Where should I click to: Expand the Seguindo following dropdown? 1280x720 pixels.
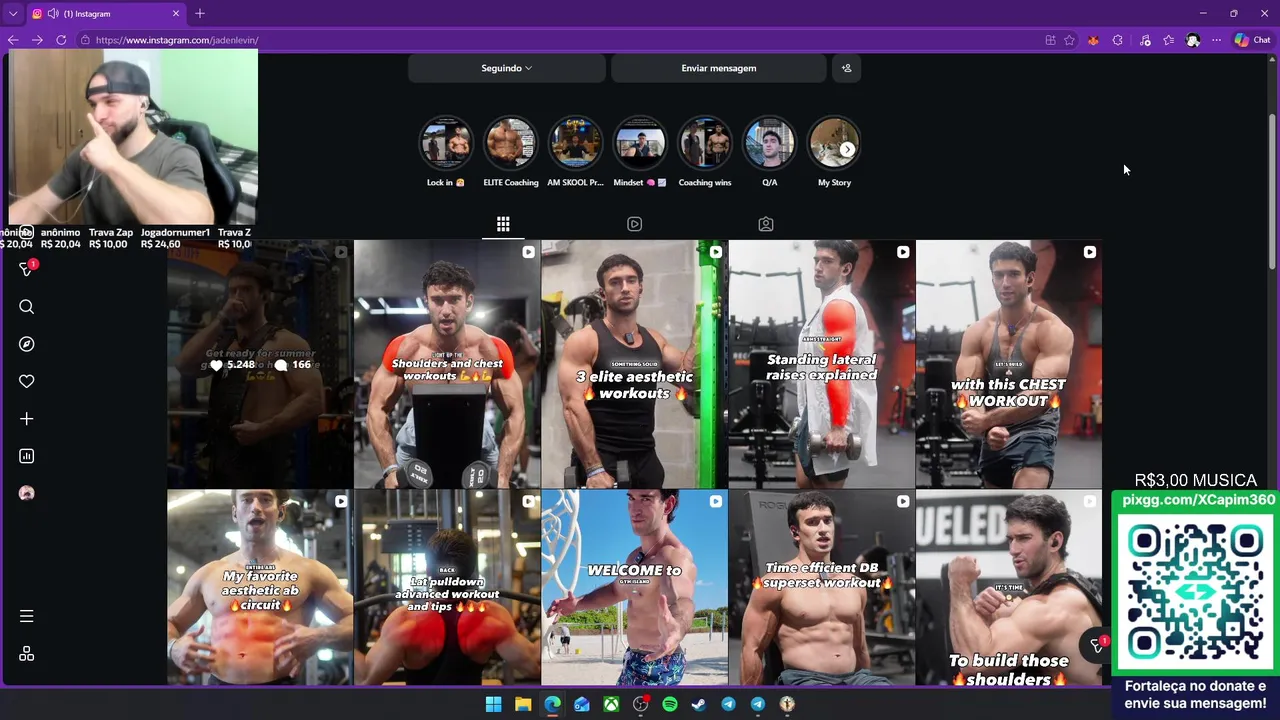[x=506, y=68]
